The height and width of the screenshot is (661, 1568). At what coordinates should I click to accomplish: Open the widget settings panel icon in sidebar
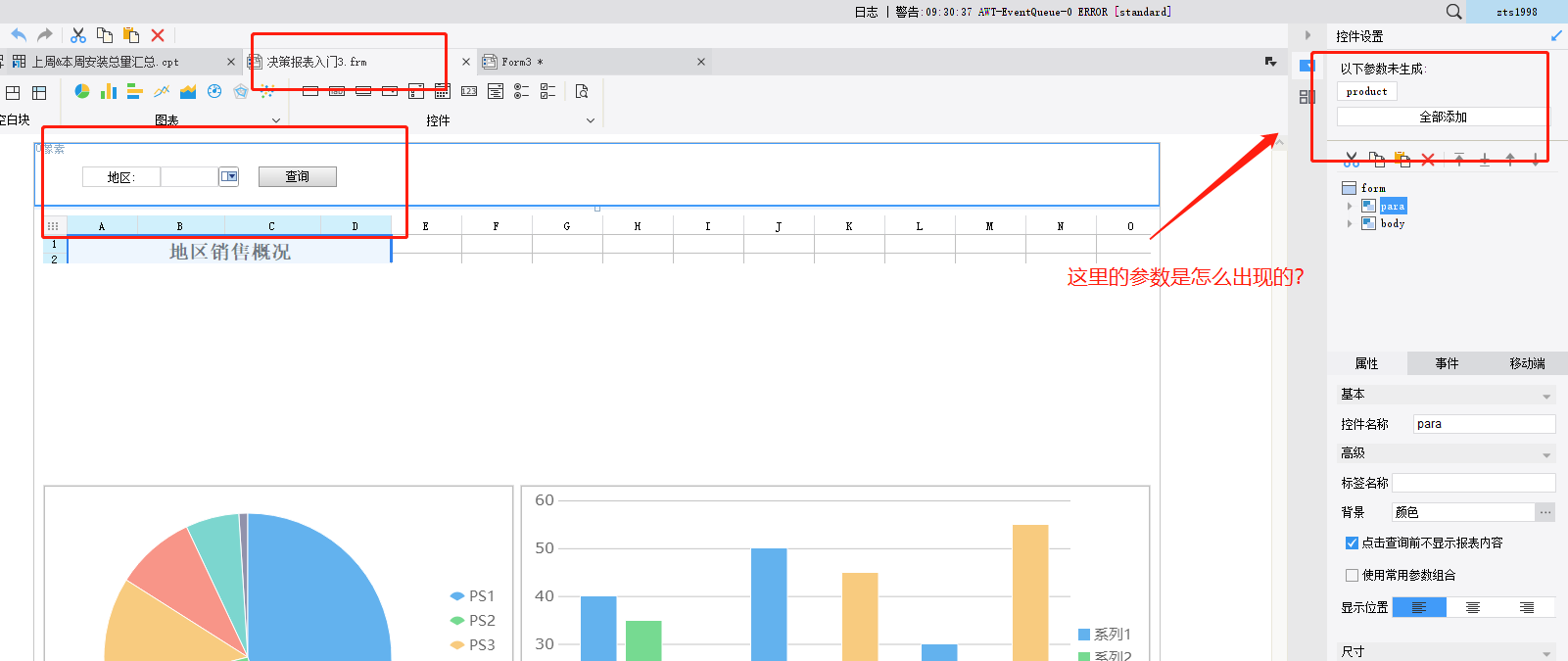tap(1307, 66)
